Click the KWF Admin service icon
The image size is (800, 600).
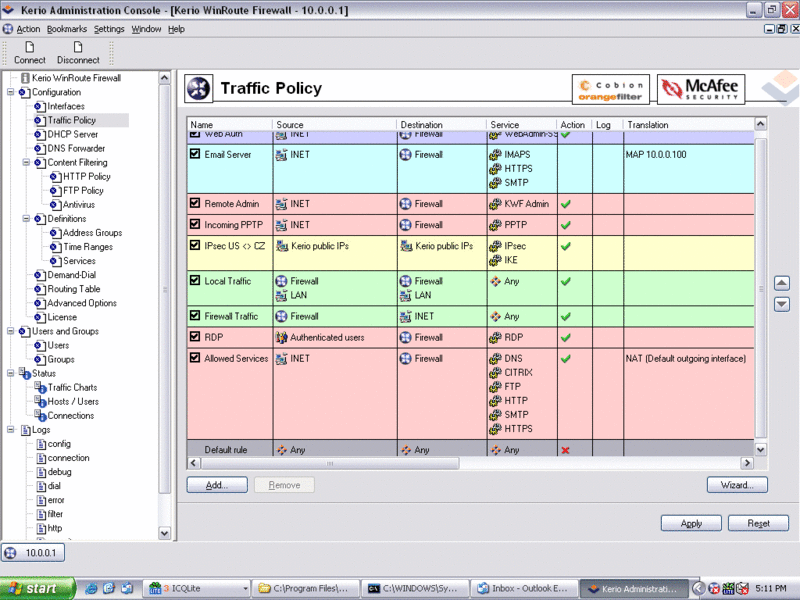coord(495,204)
